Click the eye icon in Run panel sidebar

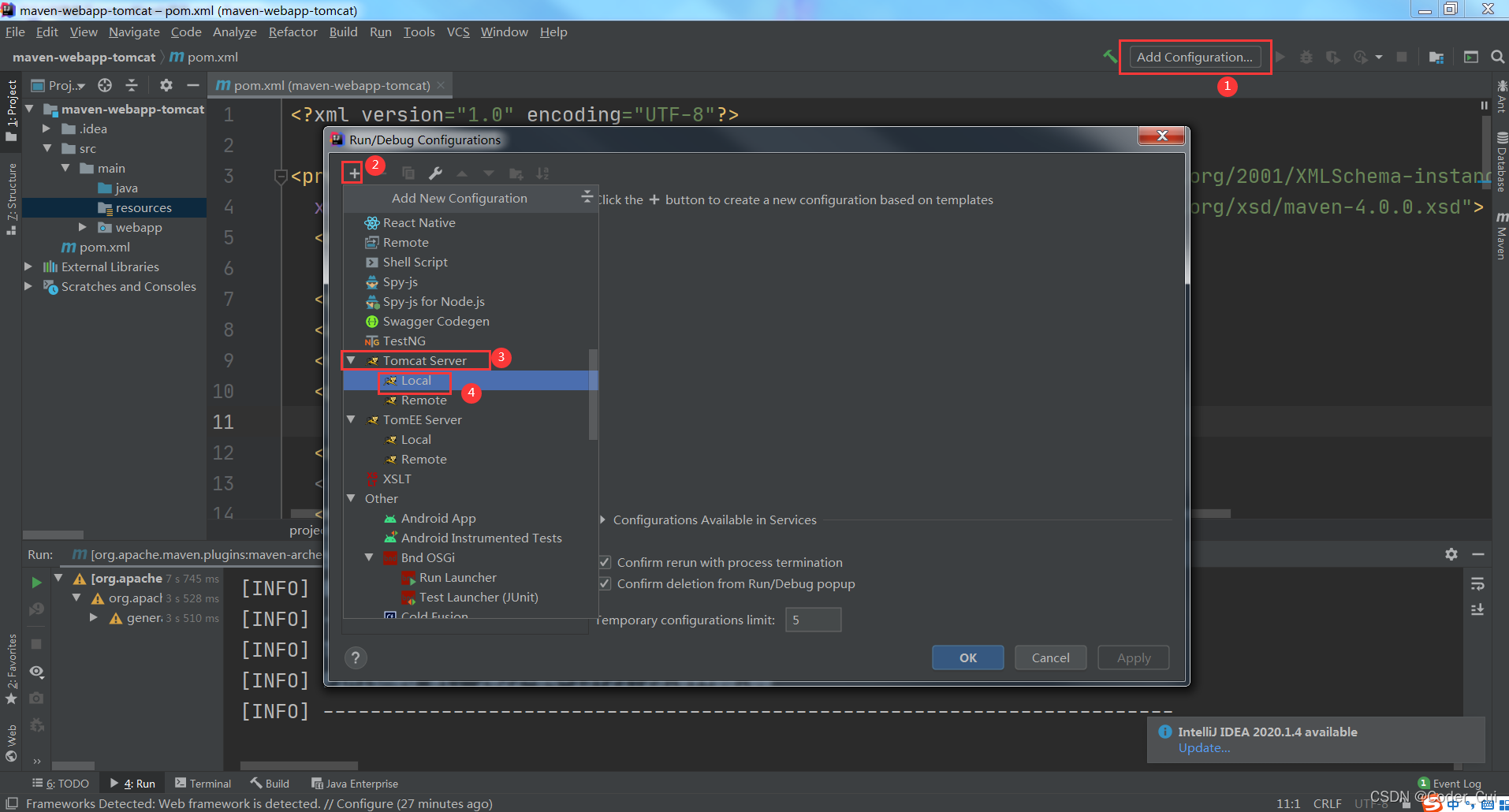pyautogui.click(x=36, y=672)
